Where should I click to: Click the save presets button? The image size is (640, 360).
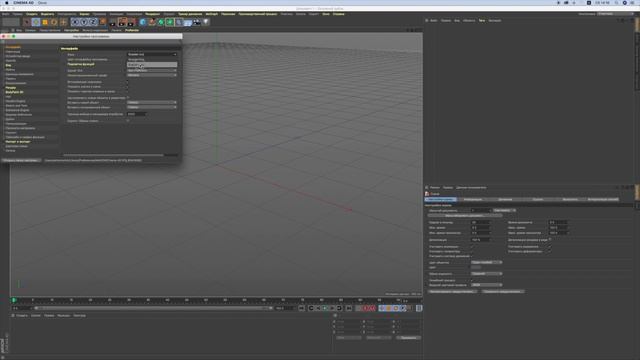point(503,291)
